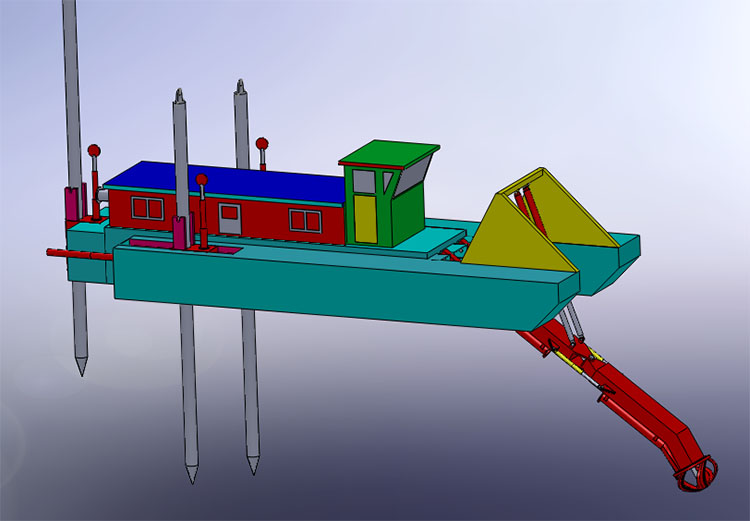The image size is (750, 521).
Task: Click the red ball light on the far-left post
Action: tap(93, 151)
